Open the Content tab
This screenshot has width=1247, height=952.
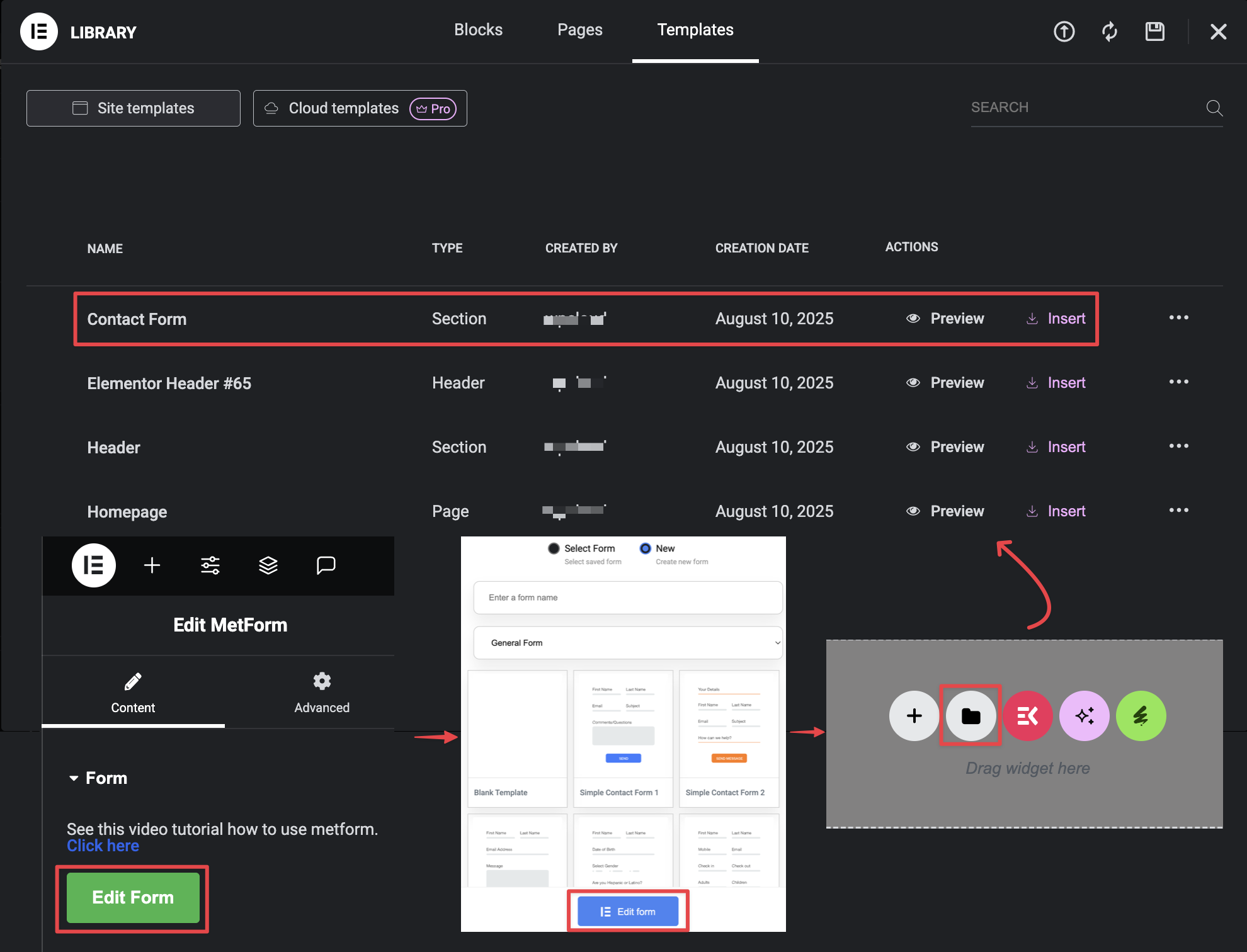click(133, 693)
